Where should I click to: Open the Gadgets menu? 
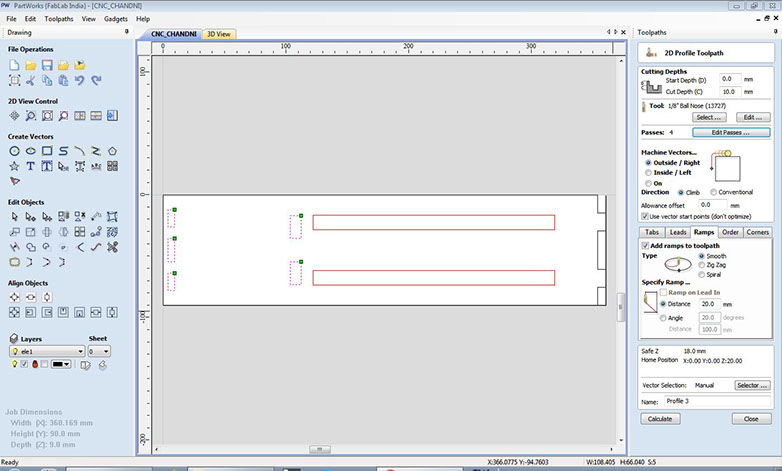116,19
